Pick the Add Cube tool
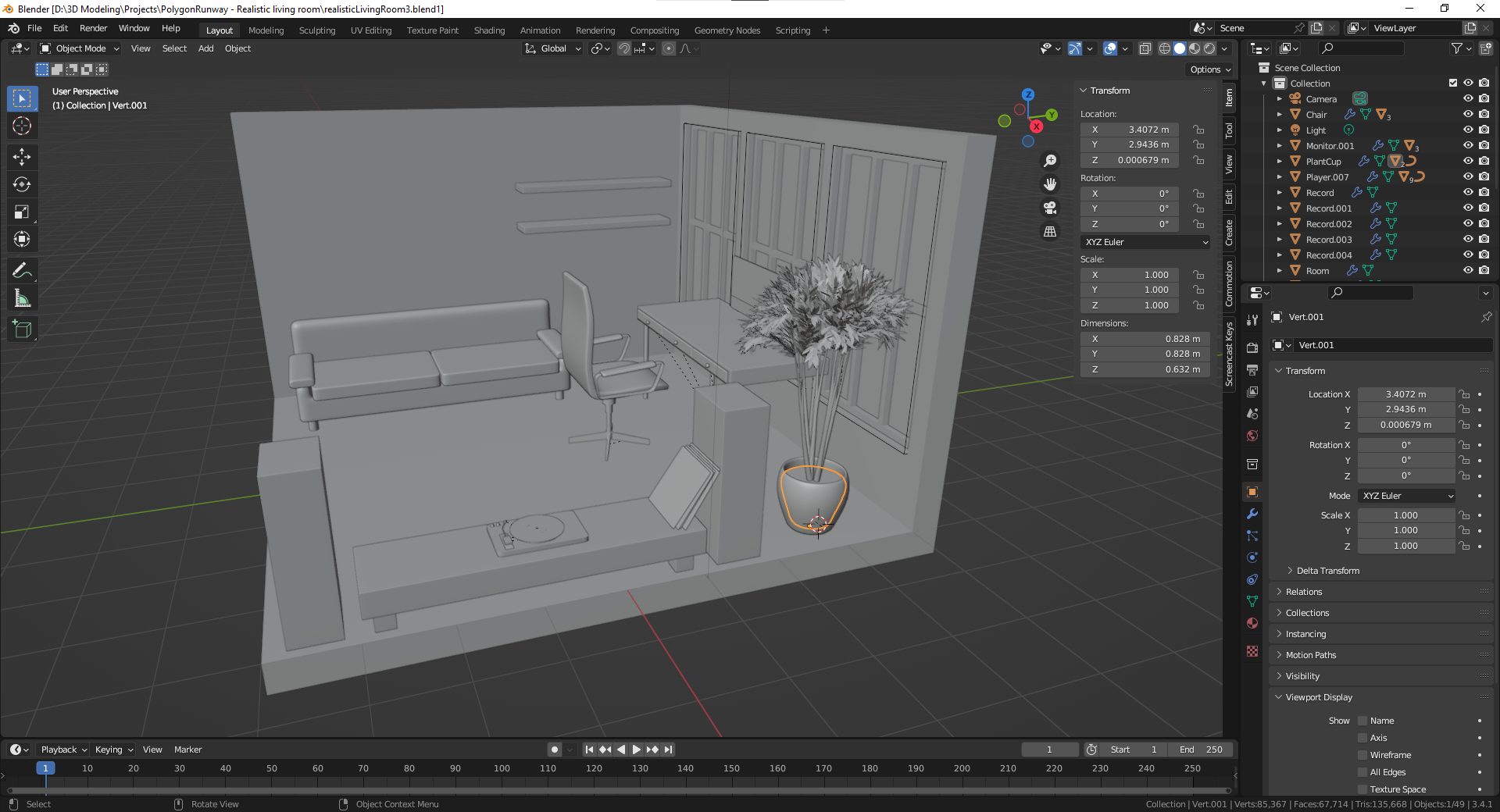Viewport: 1500px width, 812px height. tap(22, 329)
